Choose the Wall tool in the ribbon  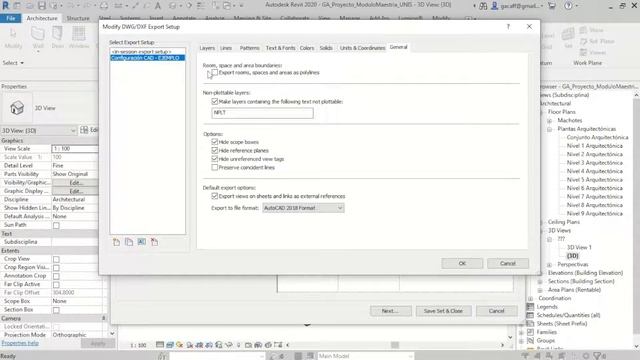(x=38, y=37)
